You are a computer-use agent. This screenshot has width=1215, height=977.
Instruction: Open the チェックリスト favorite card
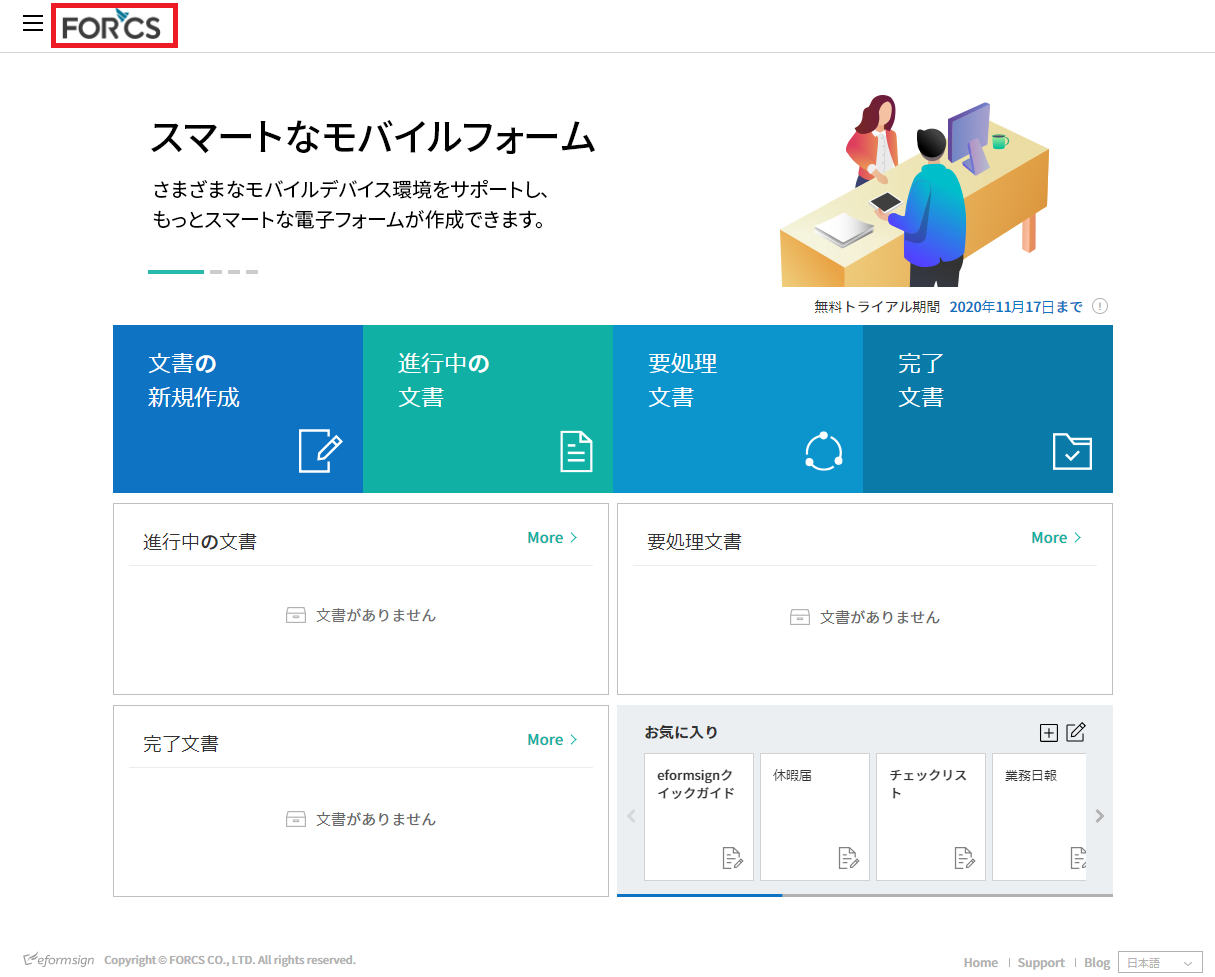point(931,817)
